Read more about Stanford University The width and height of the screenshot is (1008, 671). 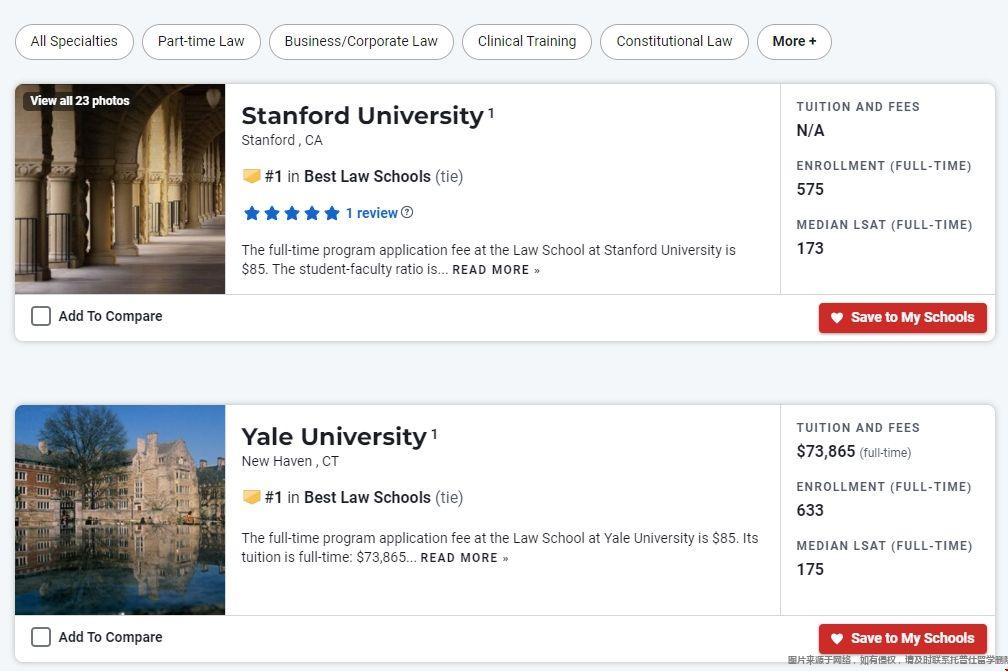[x=496, y=270]
